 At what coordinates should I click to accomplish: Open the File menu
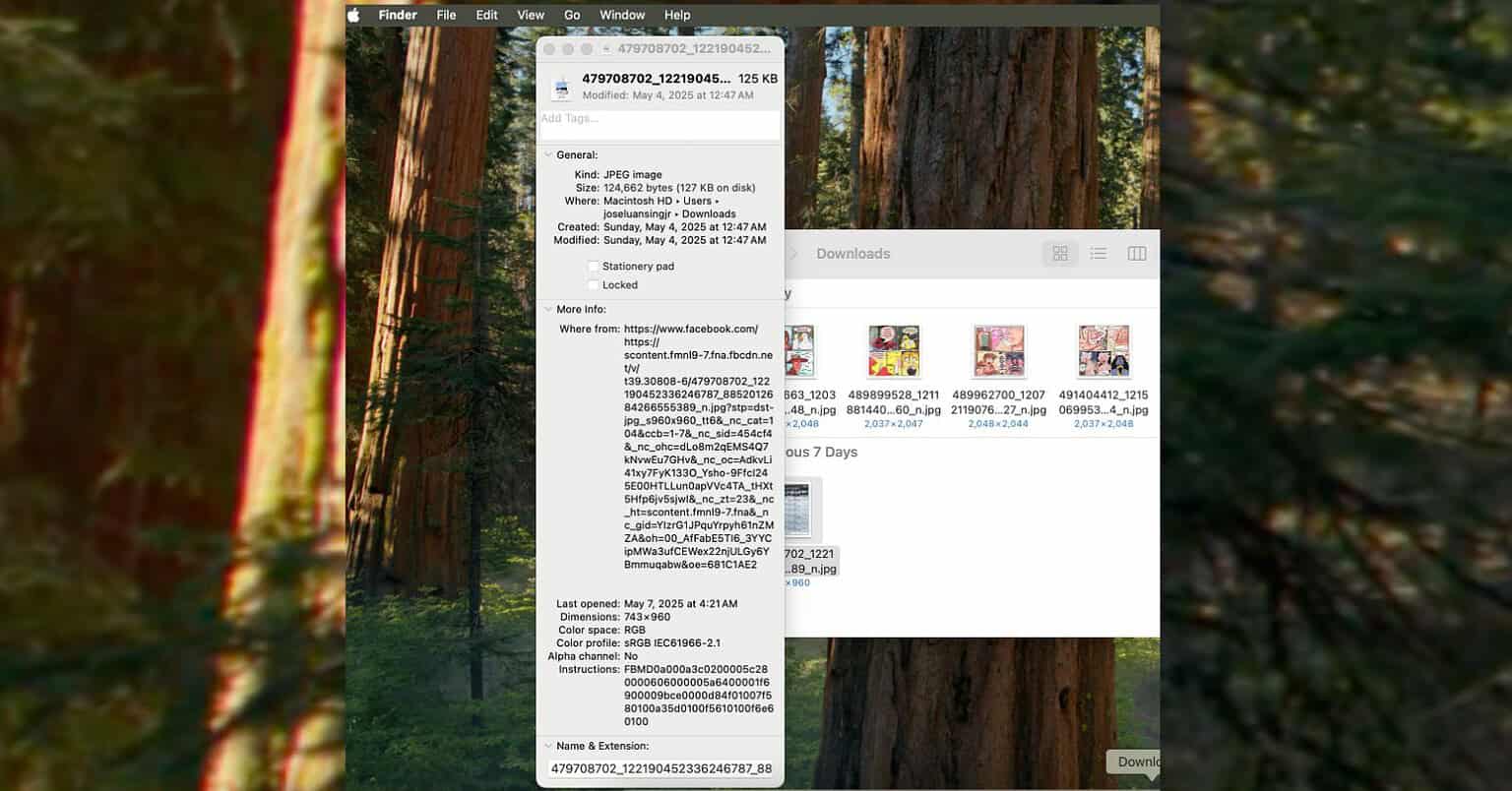point(446,15)
